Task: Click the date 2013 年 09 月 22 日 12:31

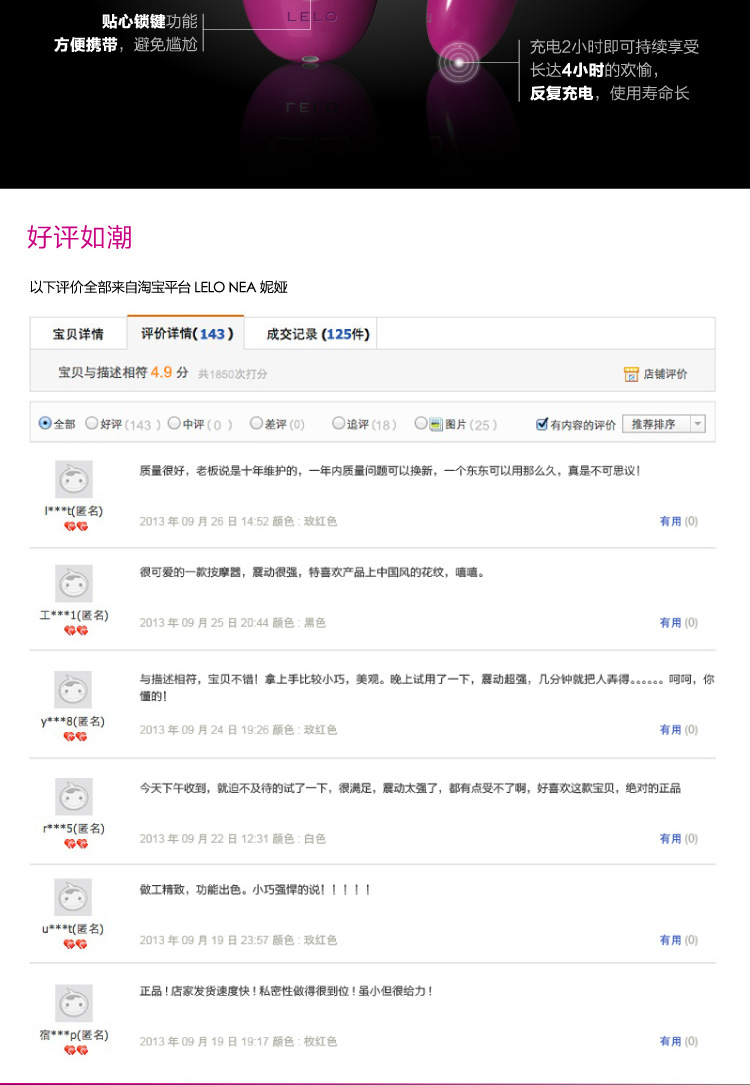Action: point(204,839)
